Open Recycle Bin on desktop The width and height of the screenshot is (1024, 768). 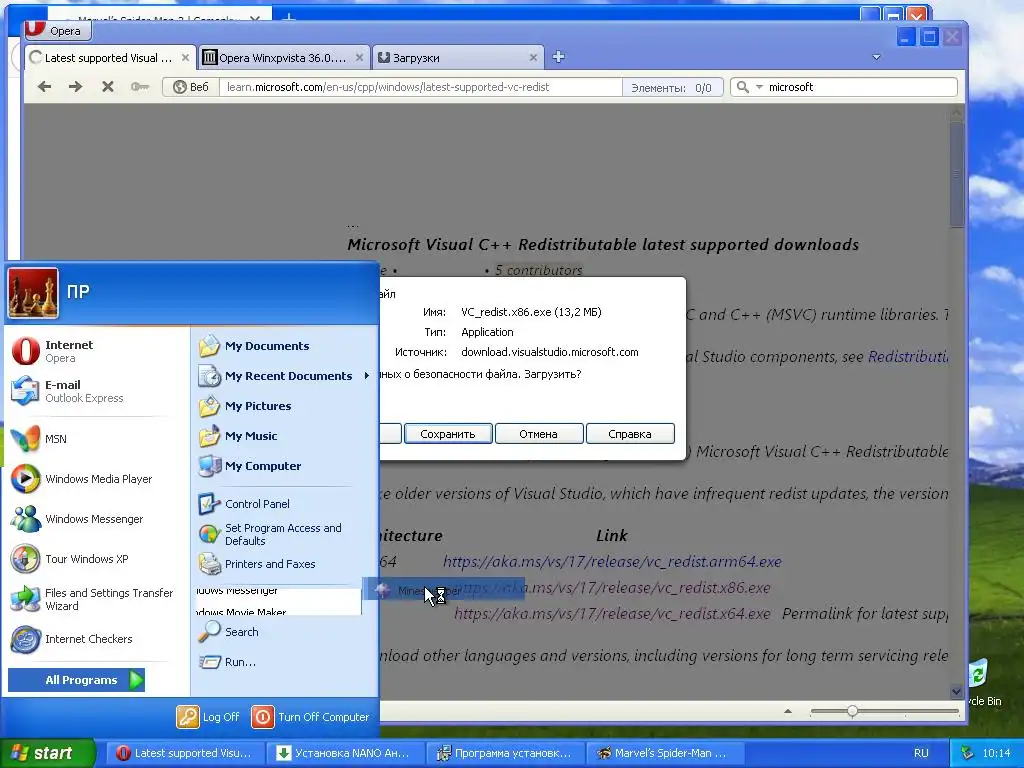click(985, 682)
